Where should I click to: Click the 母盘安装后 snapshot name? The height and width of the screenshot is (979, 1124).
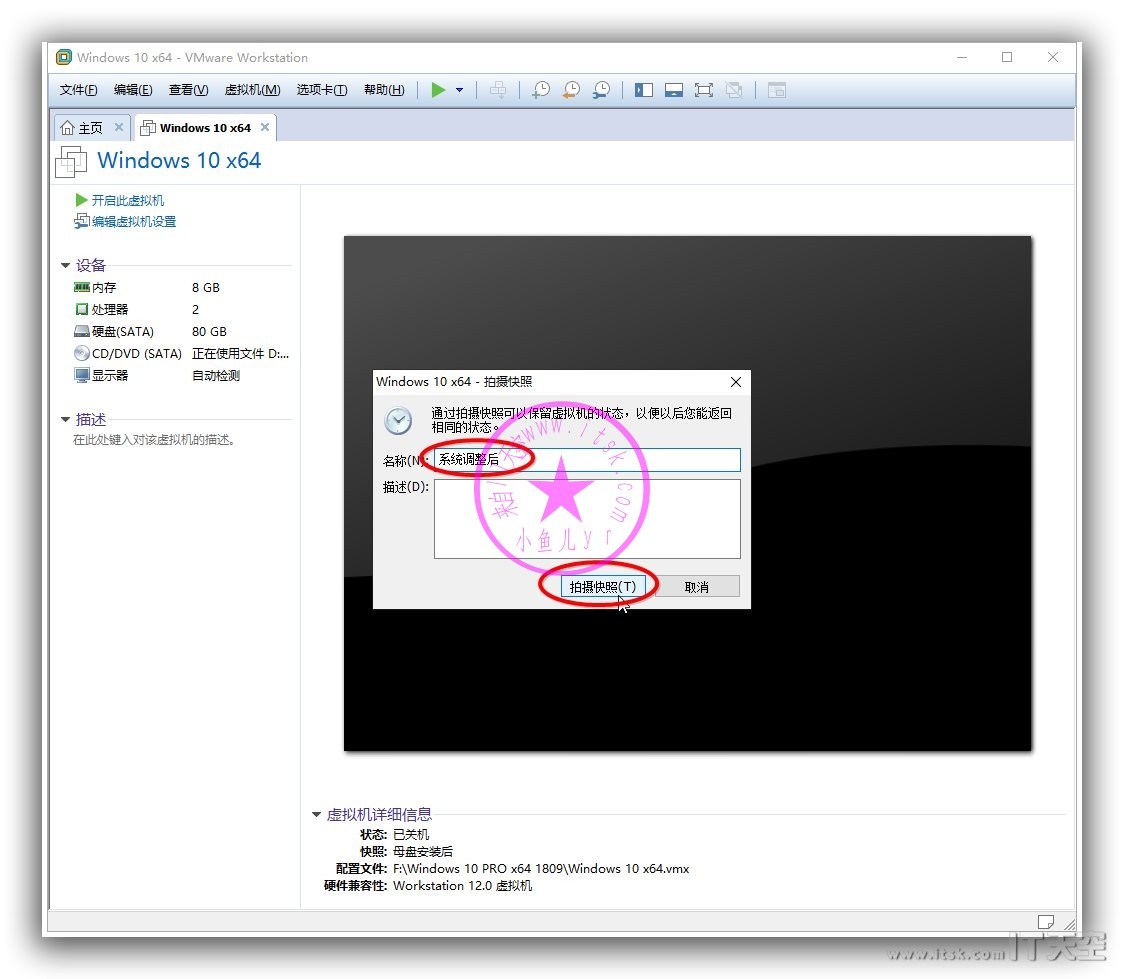pos(423,851)
